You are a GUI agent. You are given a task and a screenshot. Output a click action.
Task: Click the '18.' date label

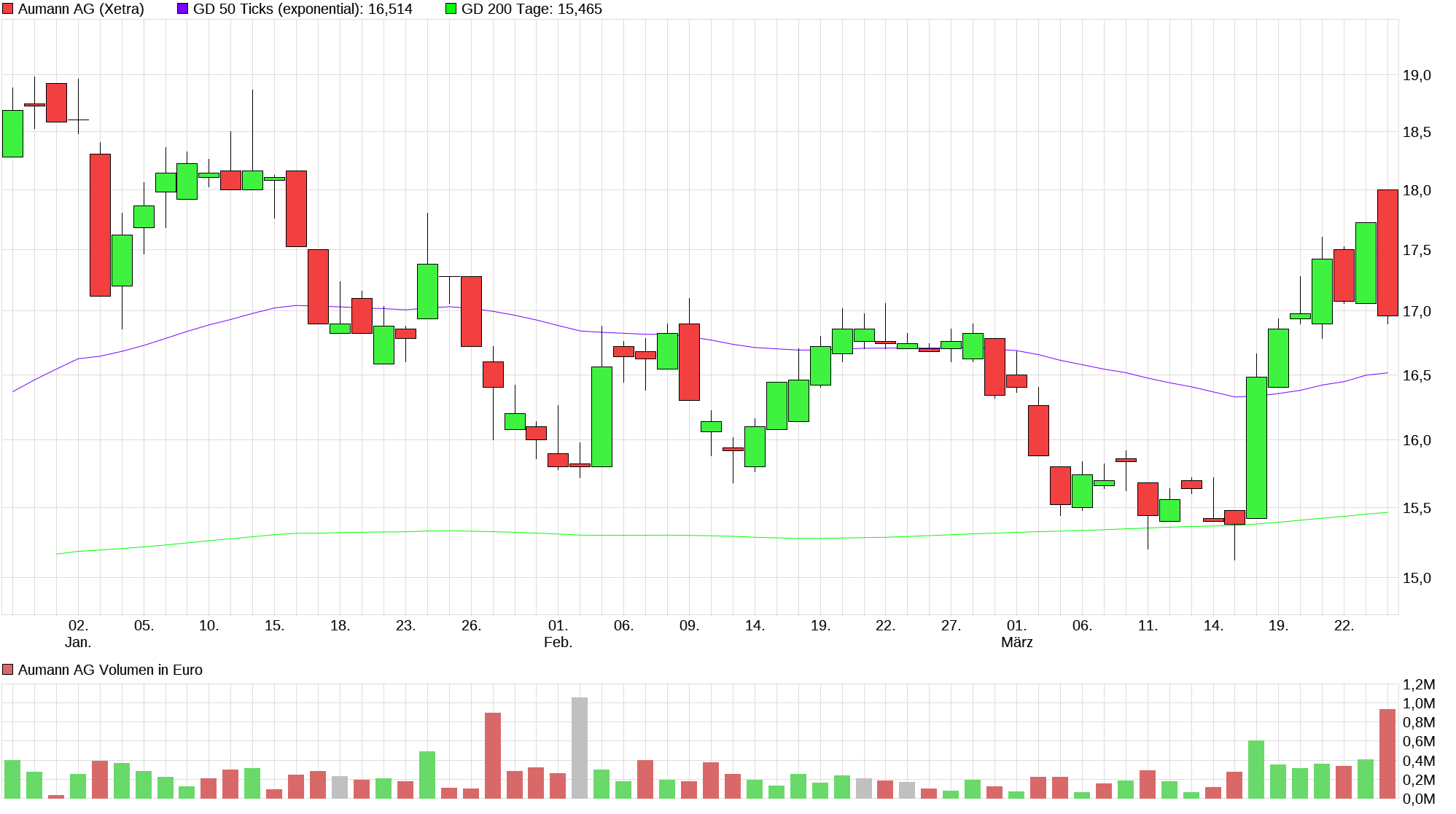coord(340,625)
